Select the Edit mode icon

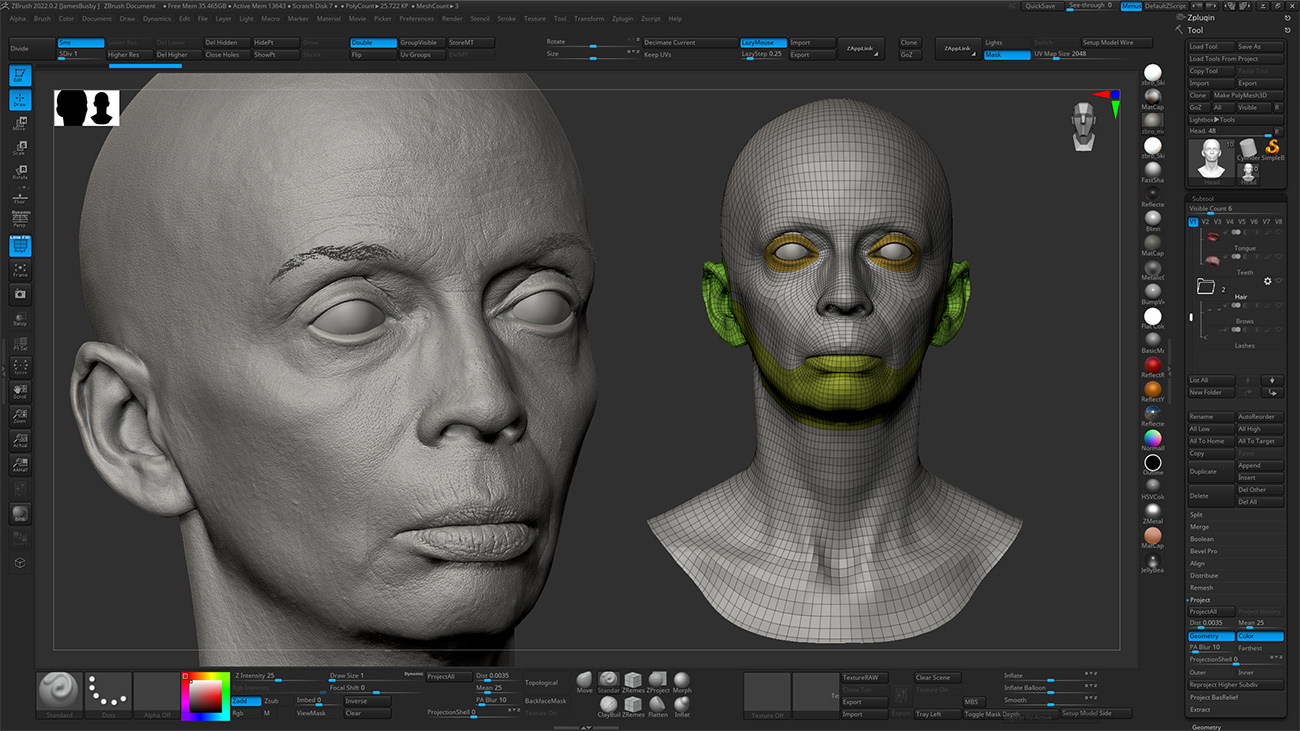20,75
